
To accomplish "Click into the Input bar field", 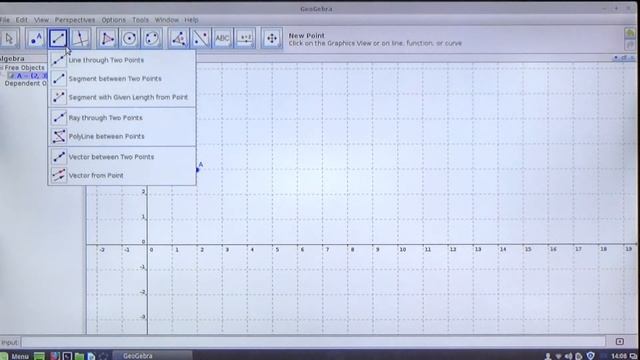I will 313,342.
